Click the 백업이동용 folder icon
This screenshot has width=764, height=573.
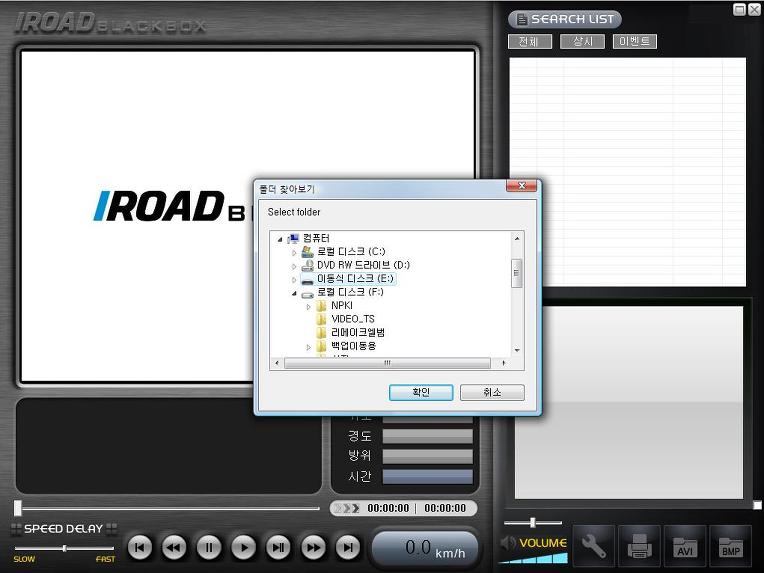click(322, 346)
